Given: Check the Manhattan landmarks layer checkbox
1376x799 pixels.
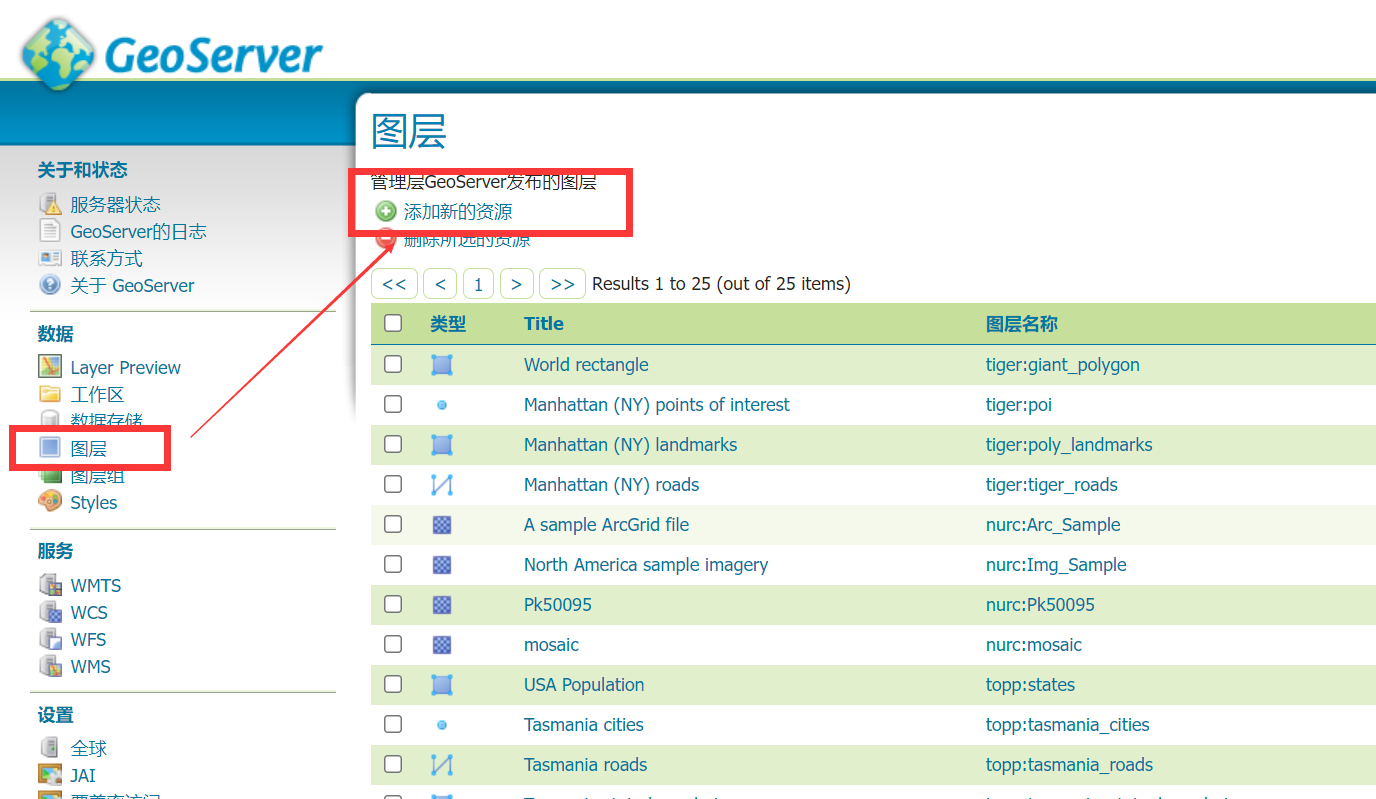Looking at the screenshot, I should [393, 444].
